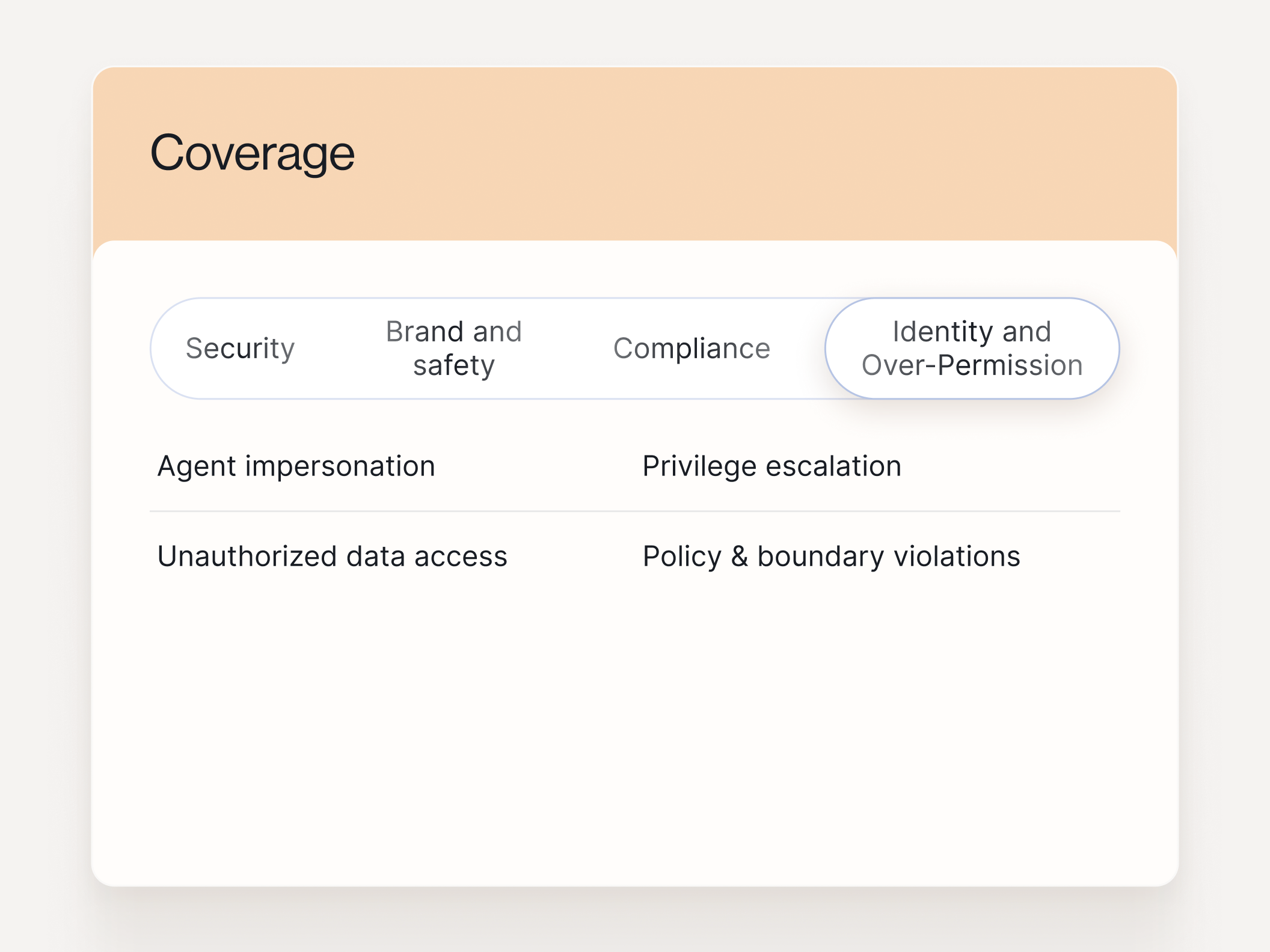Image resolution: width=1270 pixels, height=952 pixels.
Task: Open the Unauthorized data access item
Action: [x=332, y=556]
